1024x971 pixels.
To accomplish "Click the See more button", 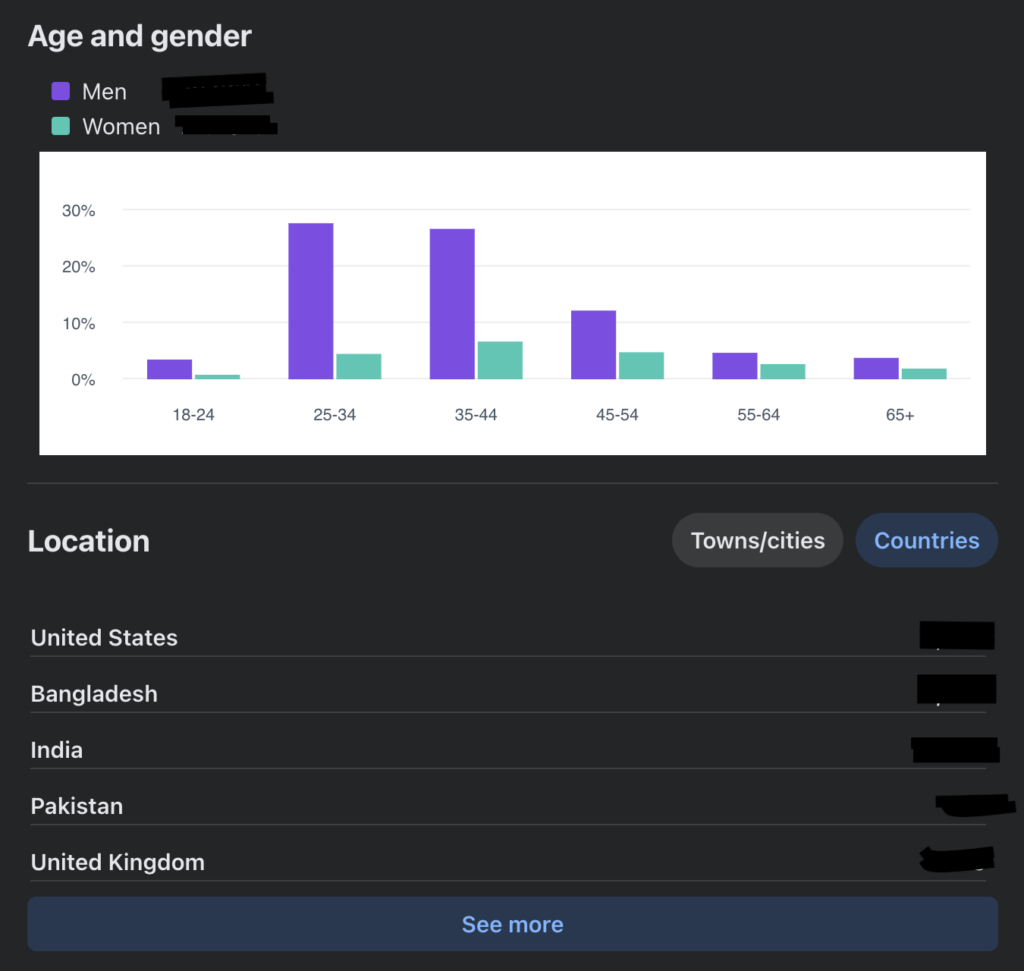I will (x=512, y=924).
